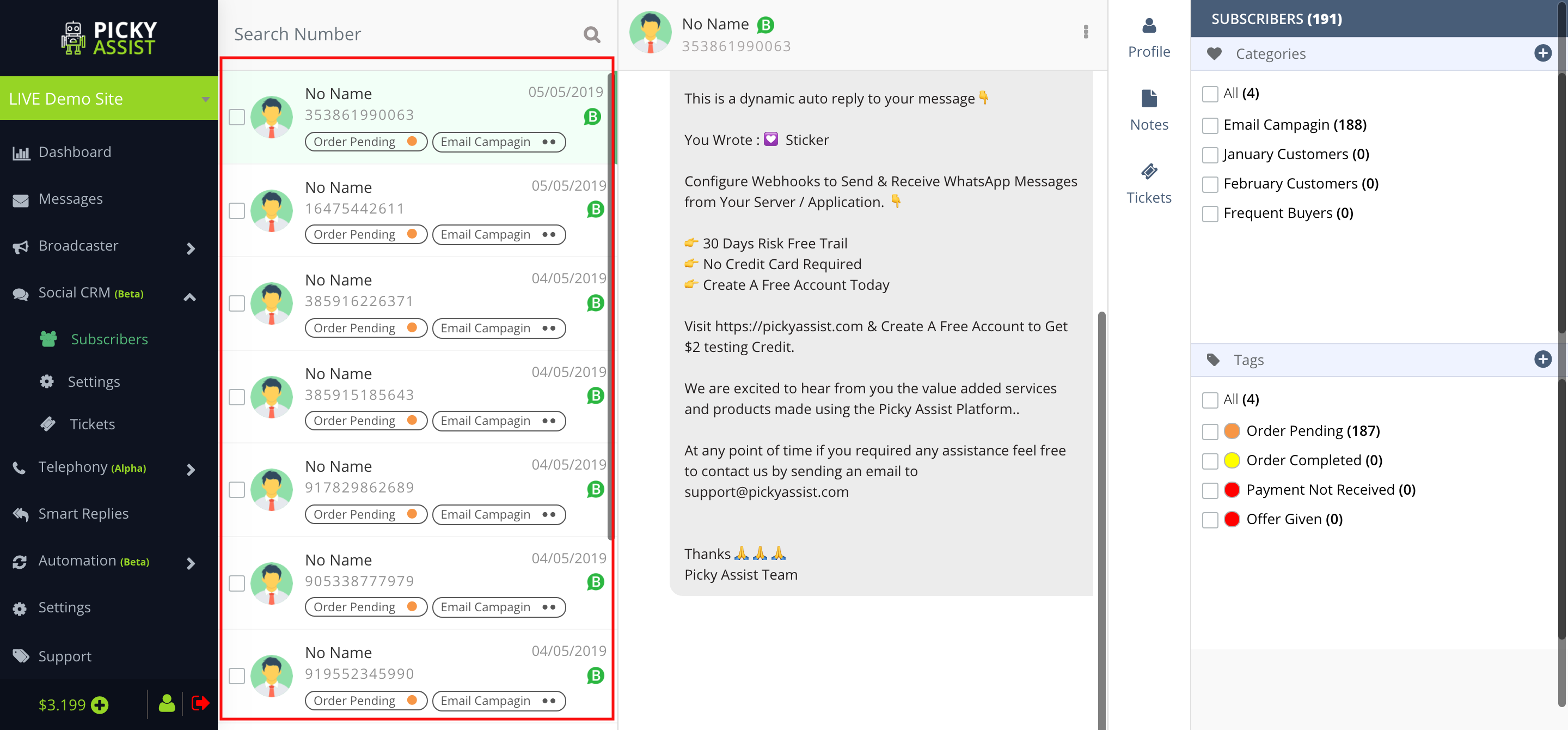The height and width of the screenshot is (730, 1568).
Task: Click Order Pending tag on 919552345990 row
Action: [x=366, y=700]
